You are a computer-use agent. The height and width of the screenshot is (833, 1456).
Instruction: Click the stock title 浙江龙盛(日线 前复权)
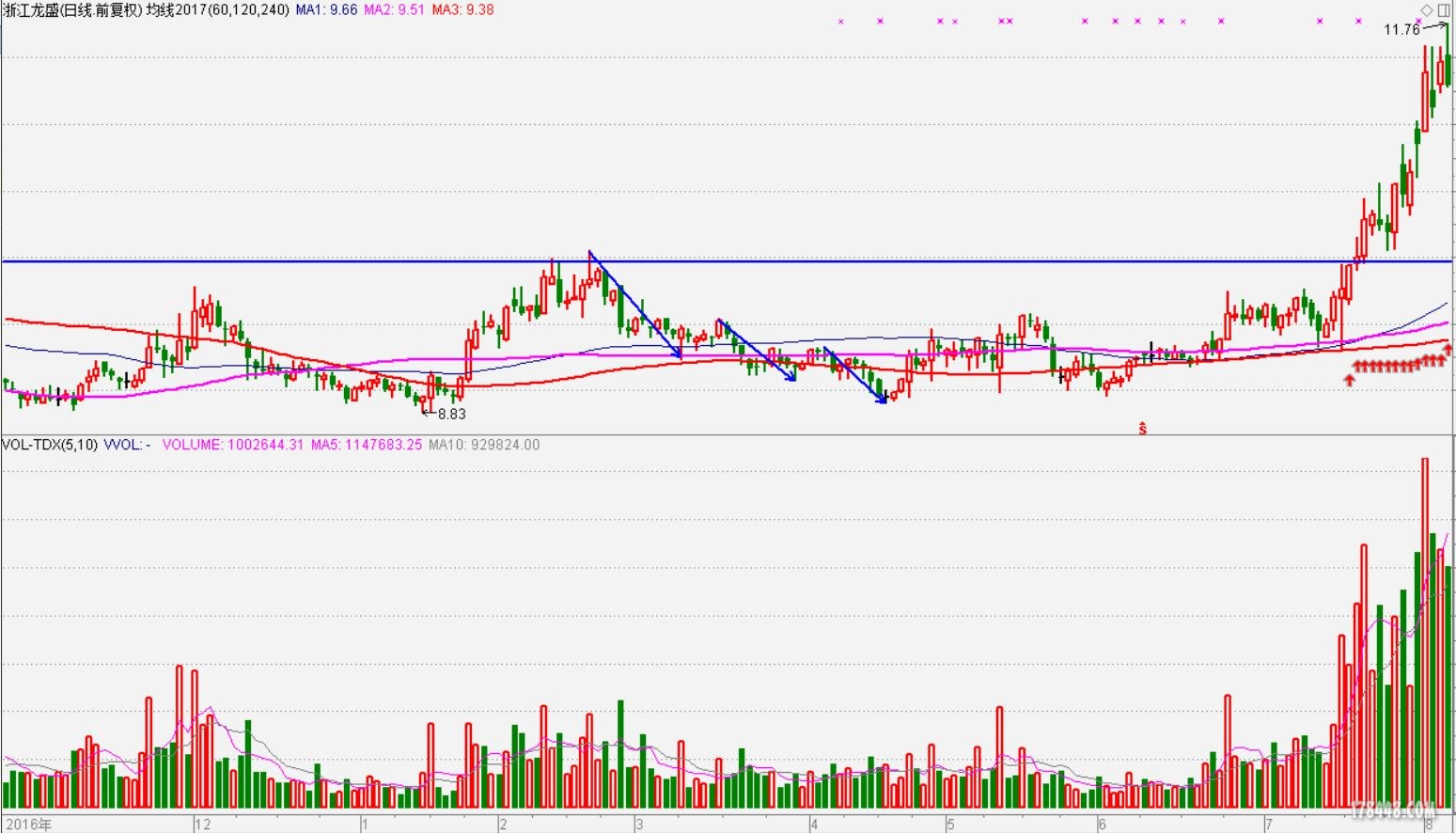tap(72, 9)
